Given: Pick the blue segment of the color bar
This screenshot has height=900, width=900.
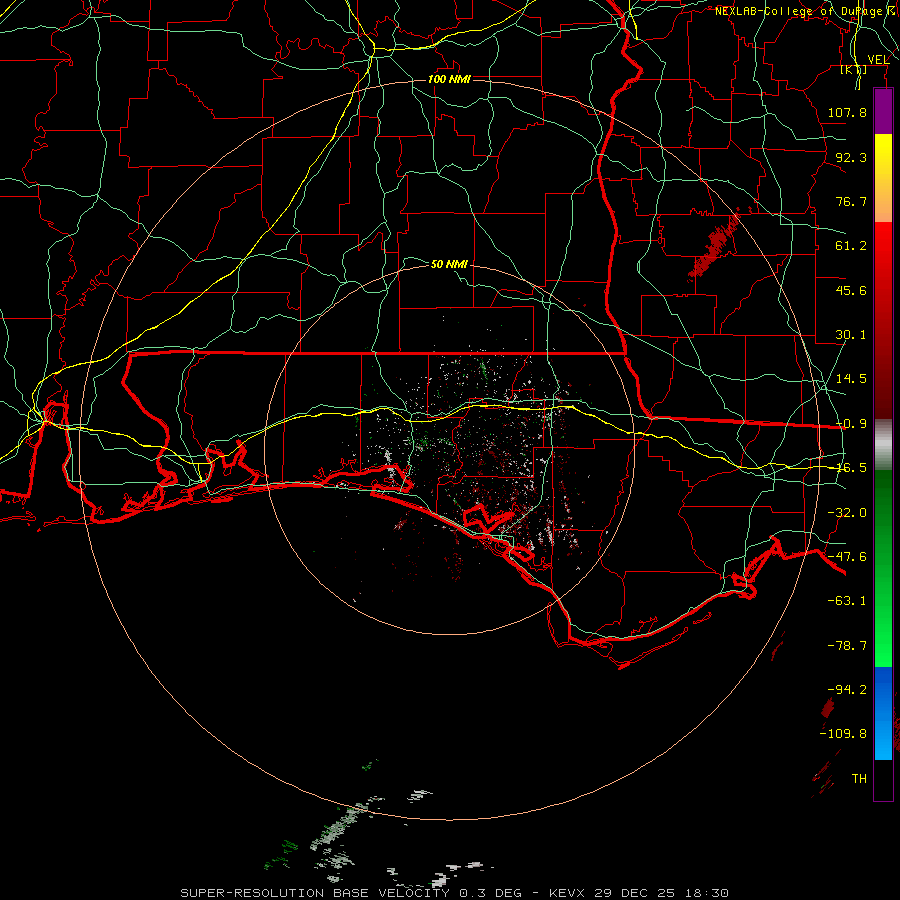Looking at the screenshot, I should (883, 713).
